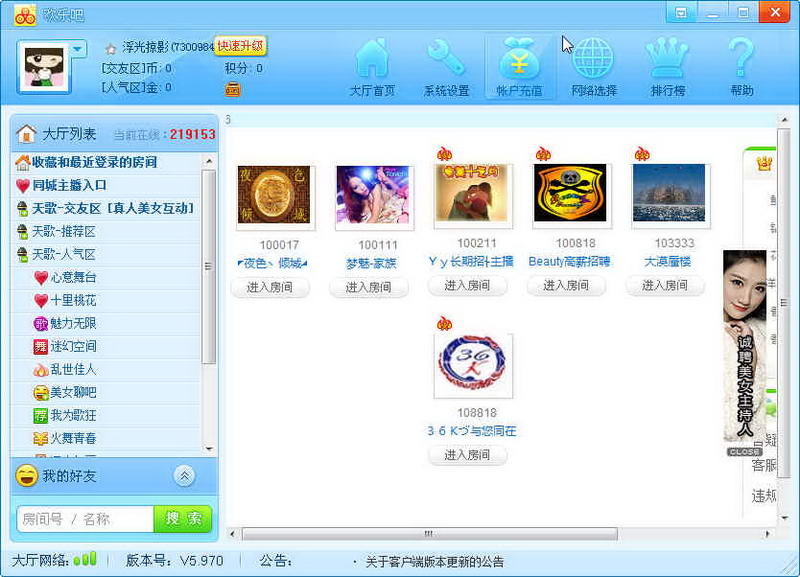800x577 pixels.
Task: Enter room 100017 via 进入房间 button
Action: [270, 287]
